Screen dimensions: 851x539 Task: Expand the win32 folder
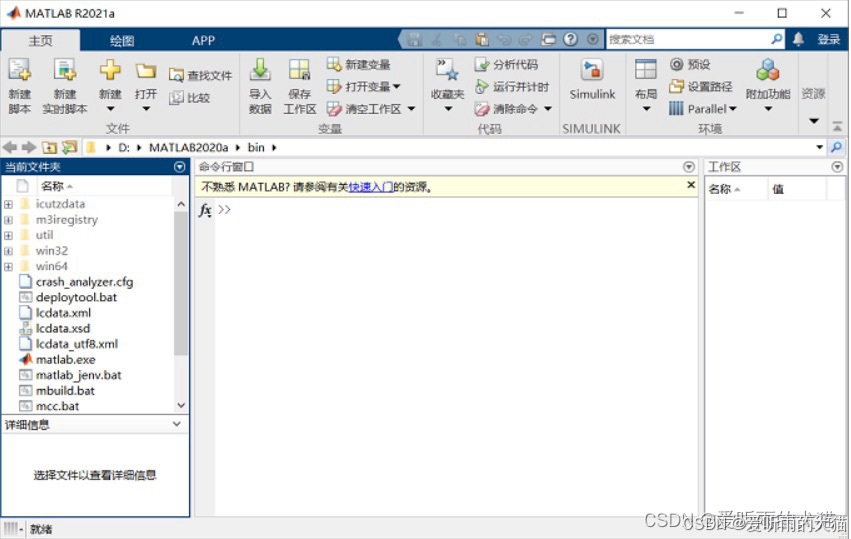(8, 251)
